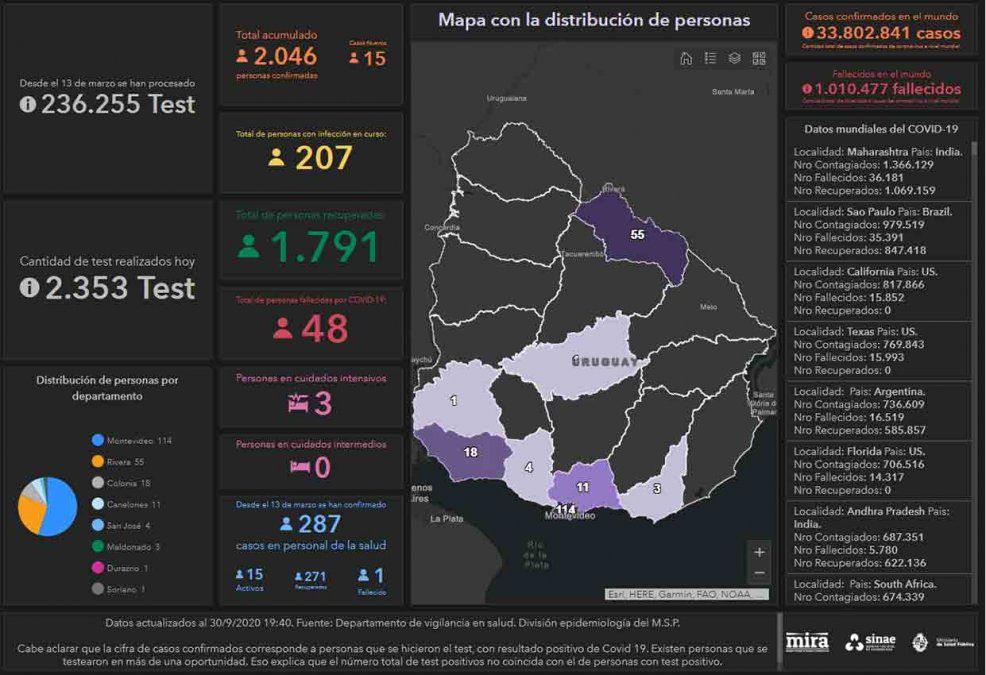This screenshot has height=675, width=986.
Task: Click the map Home default extent icon
Action: (x=686, y=59)
